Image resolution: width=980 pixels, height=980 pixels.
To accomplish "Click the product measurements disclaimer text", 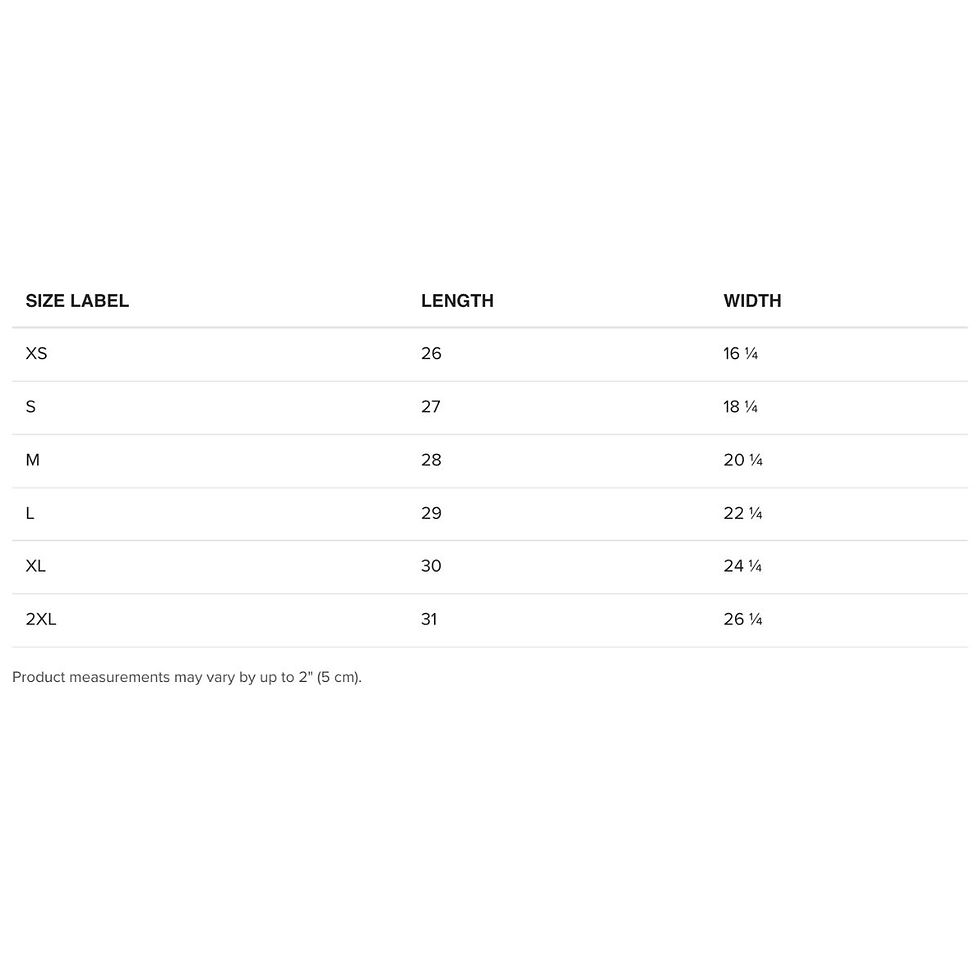I will 187,678.
